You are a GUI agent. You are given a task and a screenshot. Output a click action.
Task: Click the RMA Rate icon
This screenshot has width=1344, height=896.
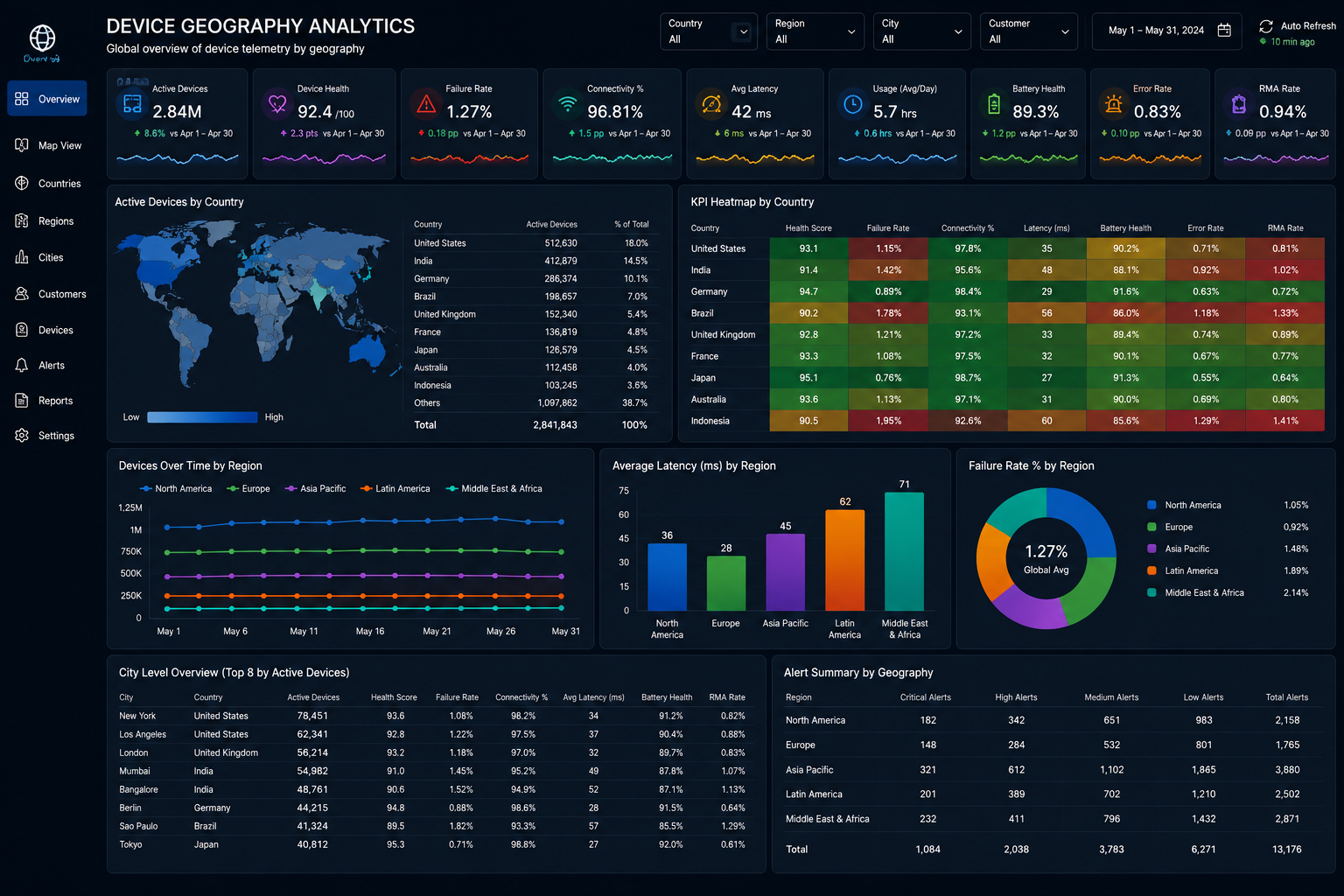pos(1239,104)
